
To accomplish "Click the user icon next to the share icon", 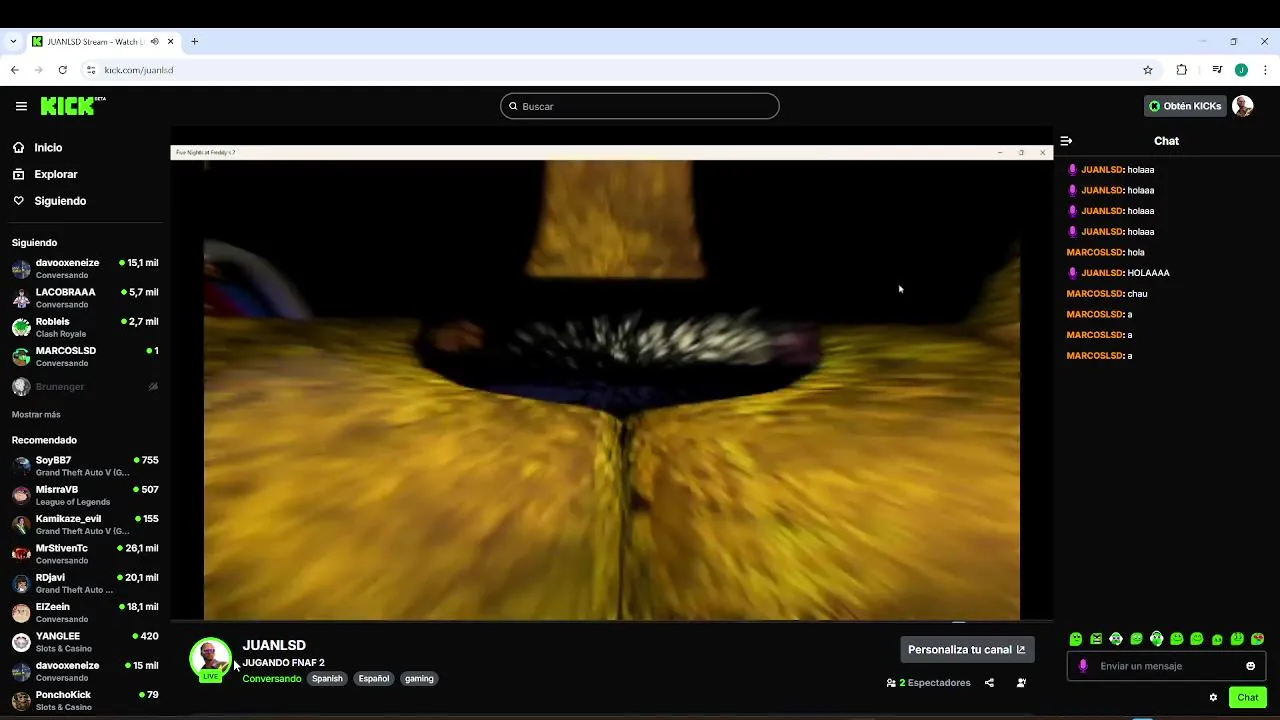I will pos(1021,683).
